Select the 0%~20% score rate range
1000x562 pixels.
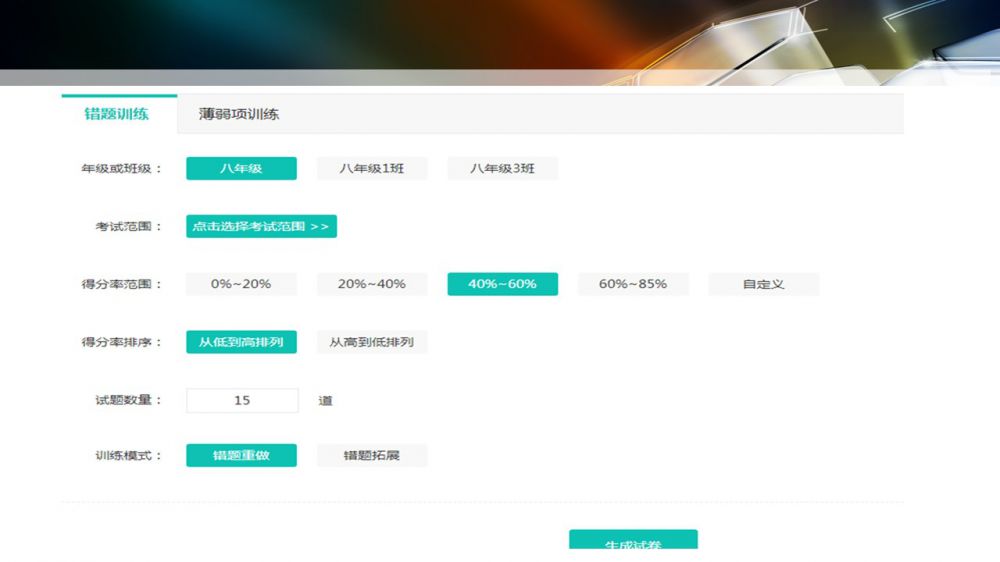241,284
